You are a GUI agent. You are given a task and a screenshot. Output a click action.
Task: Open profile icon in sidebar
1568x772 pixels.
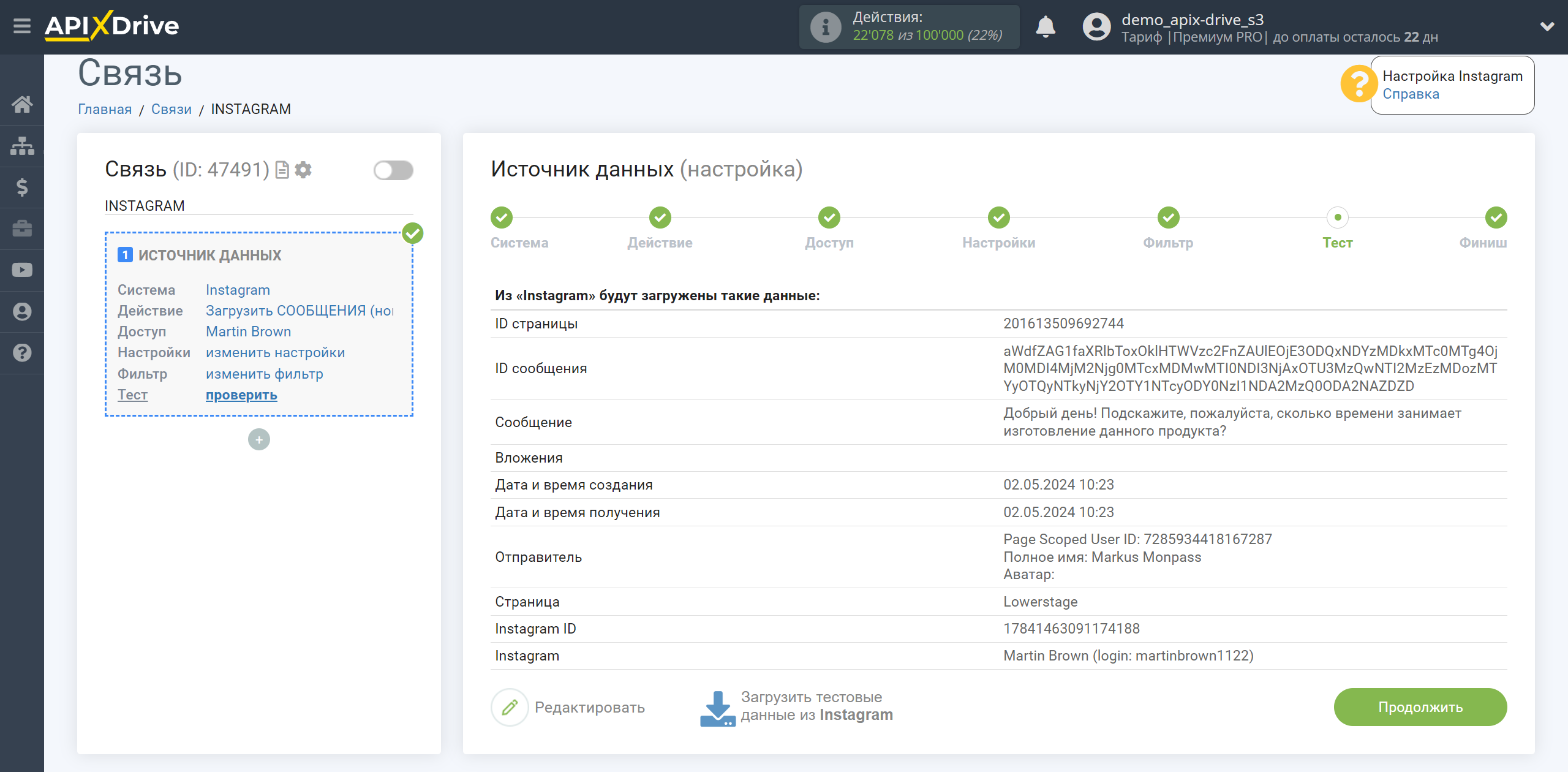[22, 311]
